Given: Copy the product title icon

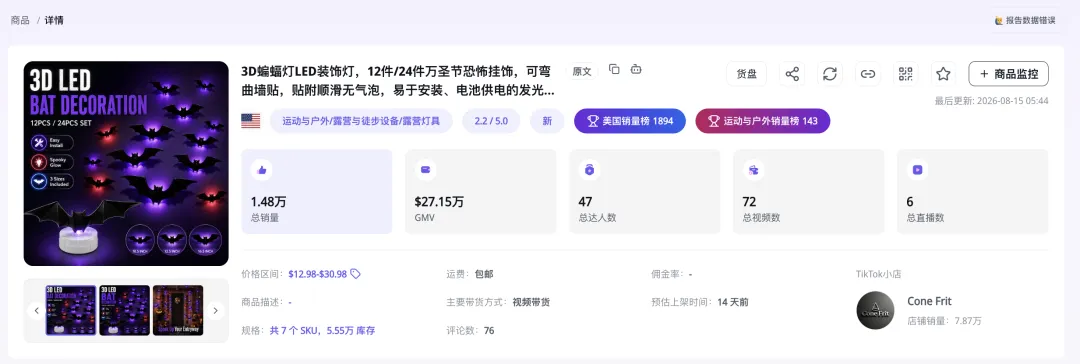Looking at the screenshot, I should (x=614, y=69).
